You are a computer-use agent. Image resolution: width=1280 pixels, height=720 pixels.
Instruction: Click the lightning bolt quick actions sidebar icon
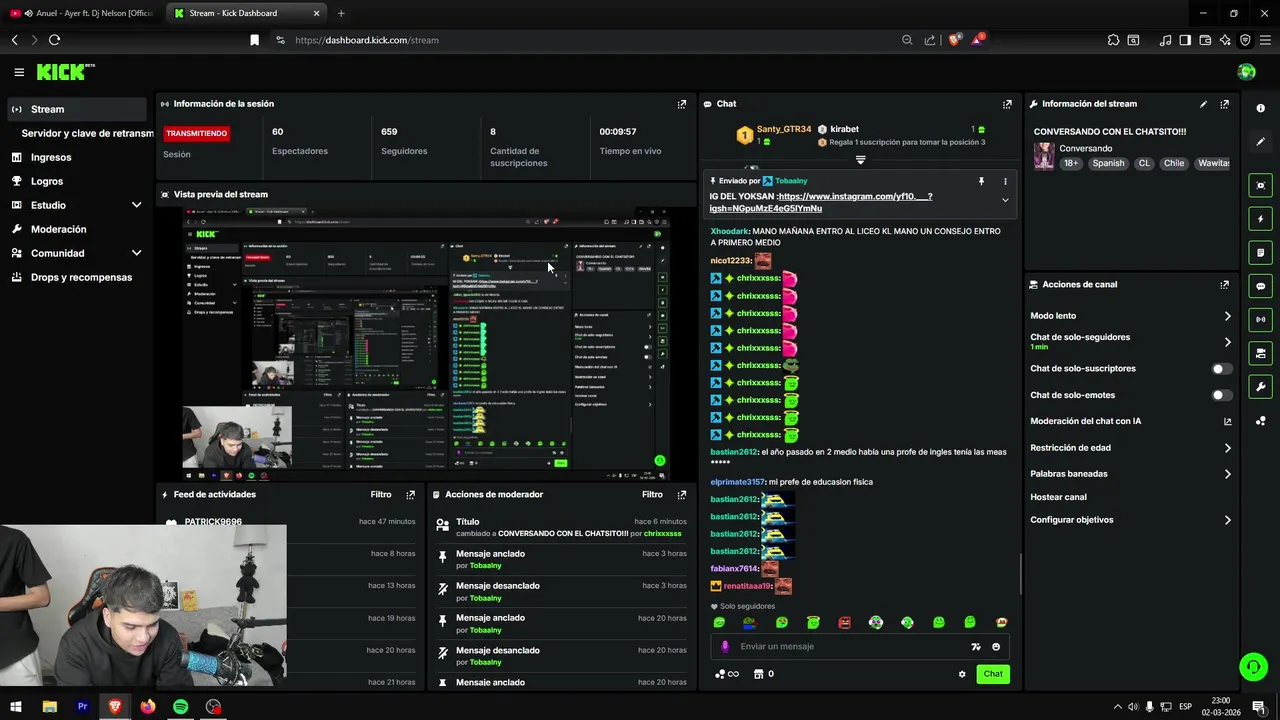pyautogui.click(x=1260, y=219)
